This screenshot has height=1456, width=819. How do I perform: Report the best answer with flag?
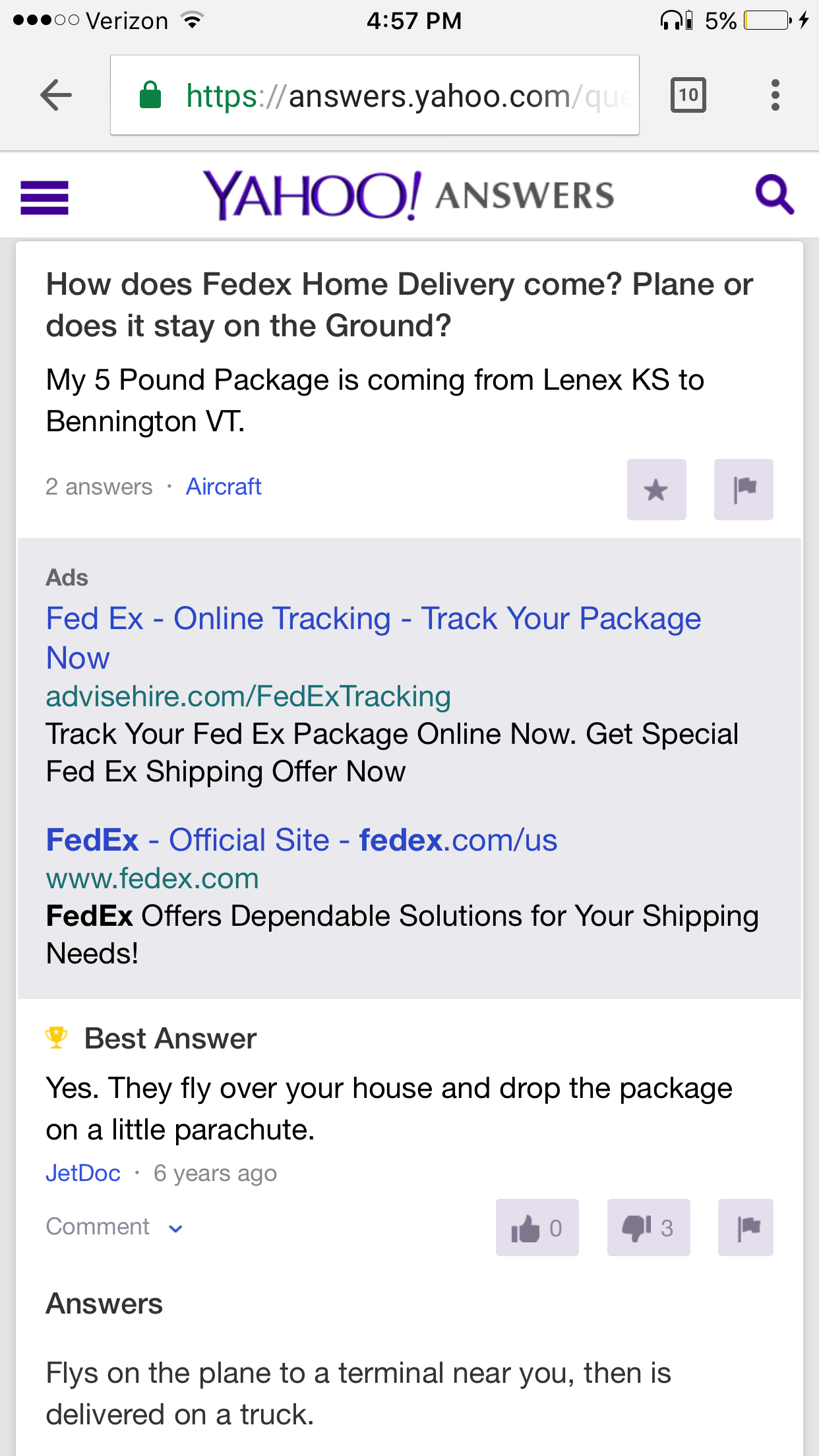[x=745, y=1228]
